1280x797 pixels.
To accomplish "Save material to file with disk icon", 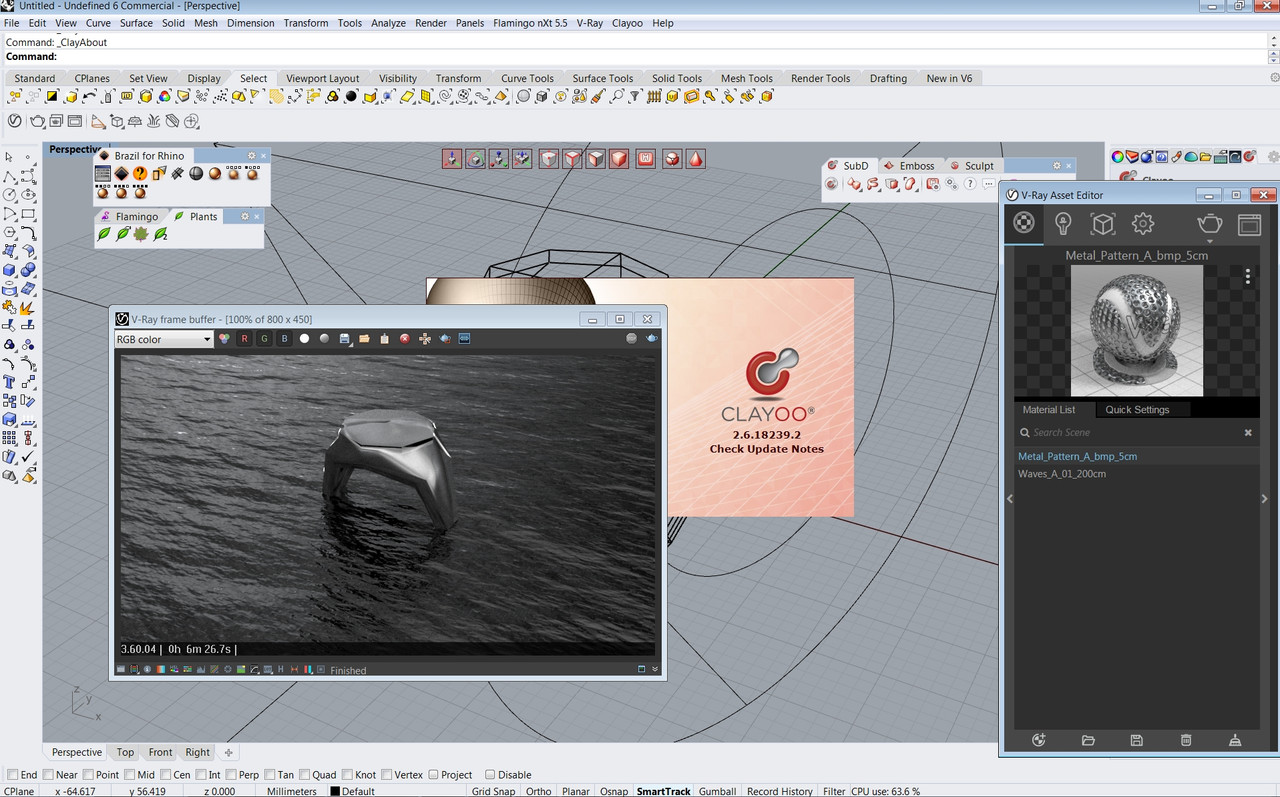I will [x=1137, y=740].
